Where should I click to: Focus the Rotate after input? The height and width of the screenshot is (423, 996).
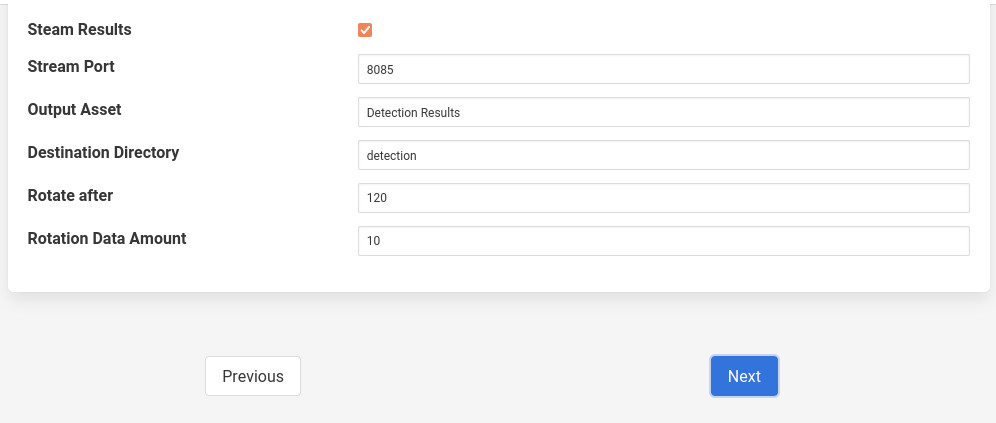[x=663, y=198]
